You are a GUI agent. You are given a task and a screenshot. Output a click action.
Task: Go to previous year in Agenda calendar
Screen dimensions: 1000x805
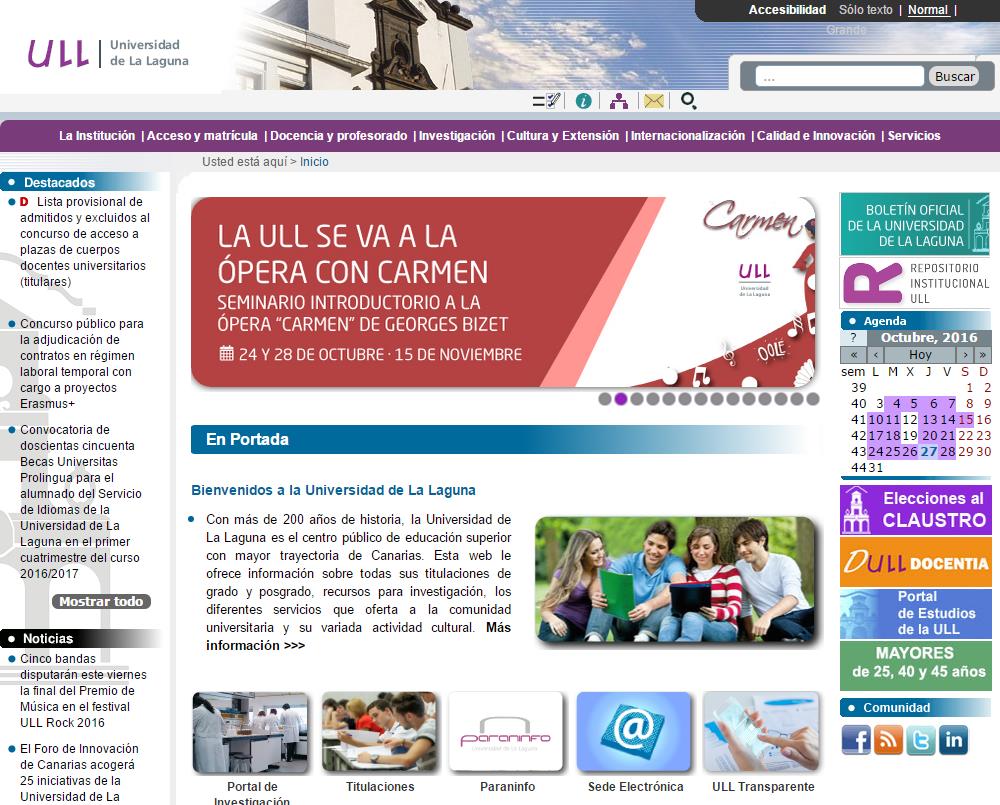pyautogui.click(x=854, y=355)
